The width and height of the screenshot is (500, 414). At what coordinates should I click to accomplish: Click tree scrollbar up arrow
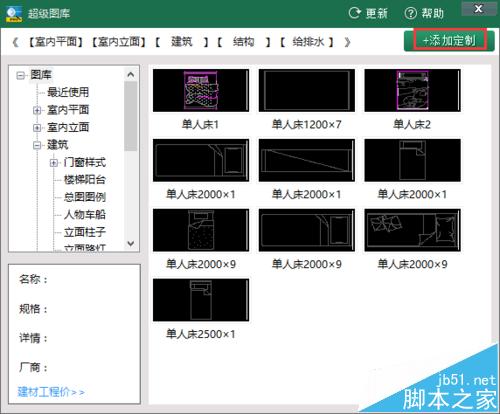(x=131, y=75)
